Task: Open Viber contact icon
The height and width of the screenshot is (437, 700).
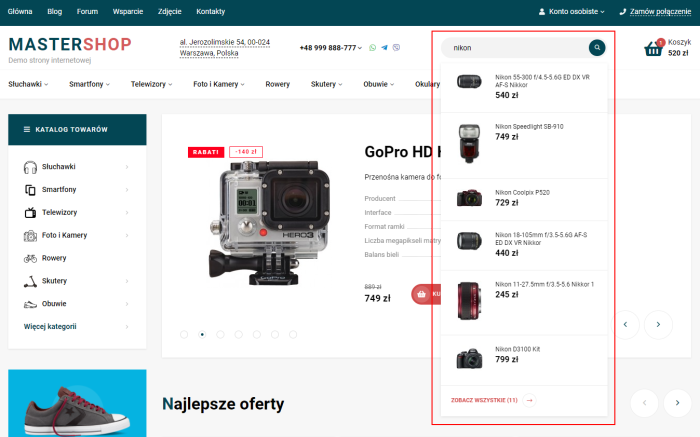Action: (396, 48)
